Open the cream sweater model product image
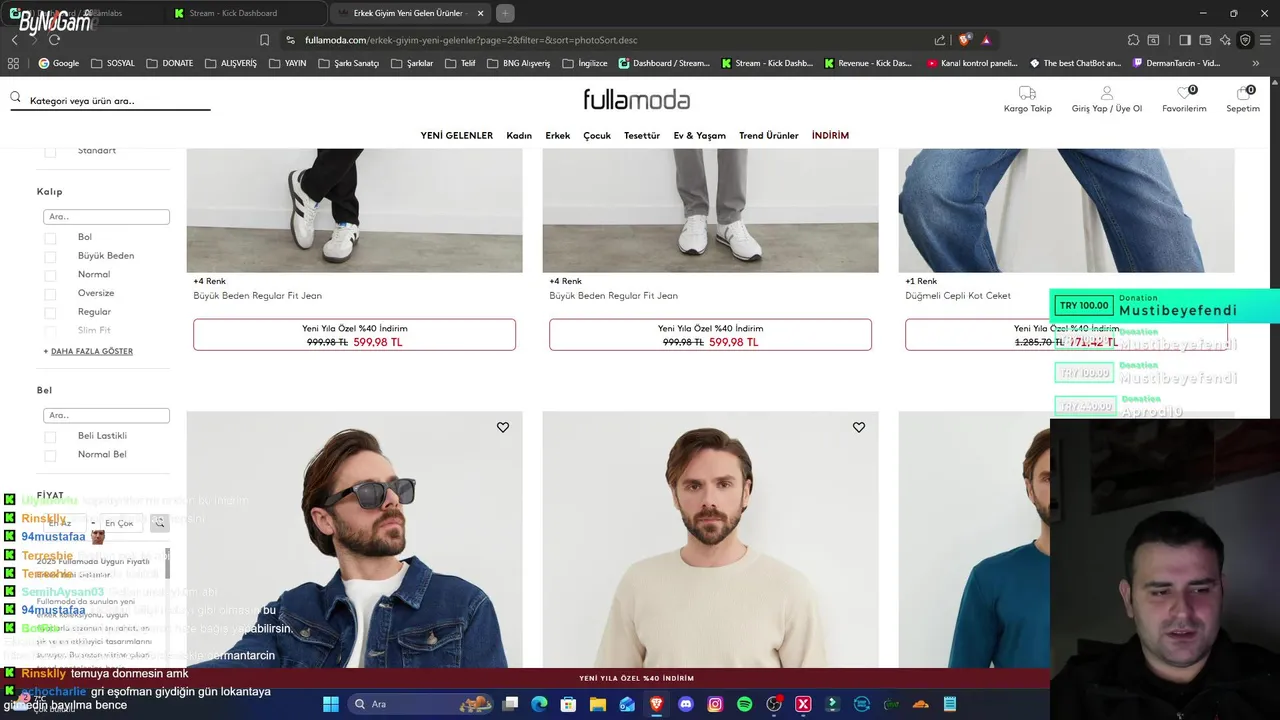The image size is (1280, 720). pos(710,540)
